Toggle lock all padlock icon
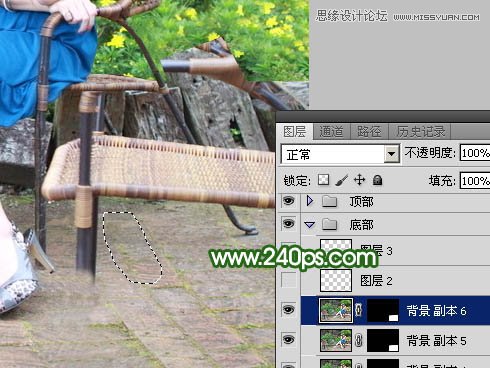This screenshot has width=490, height=368. tap(377, 180)
